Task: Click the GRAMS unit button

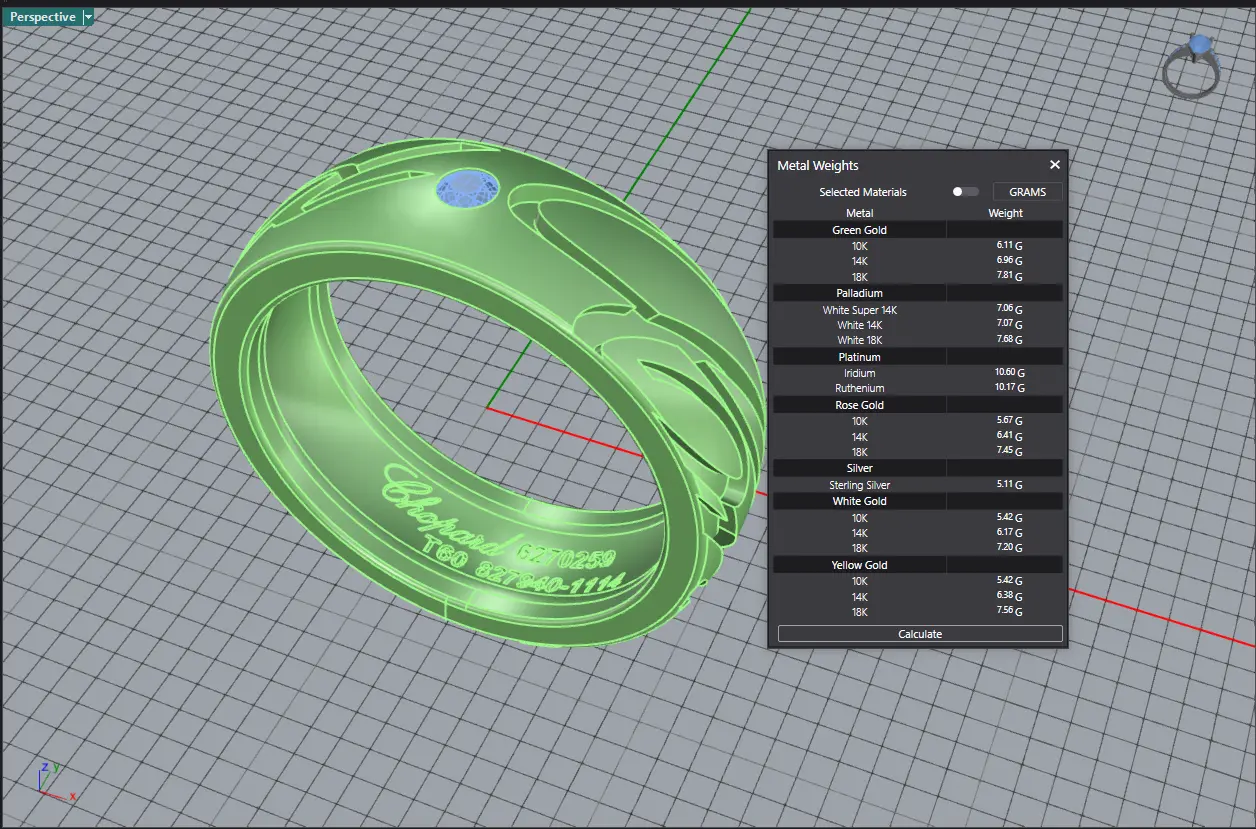Action: pos(1027,192)
